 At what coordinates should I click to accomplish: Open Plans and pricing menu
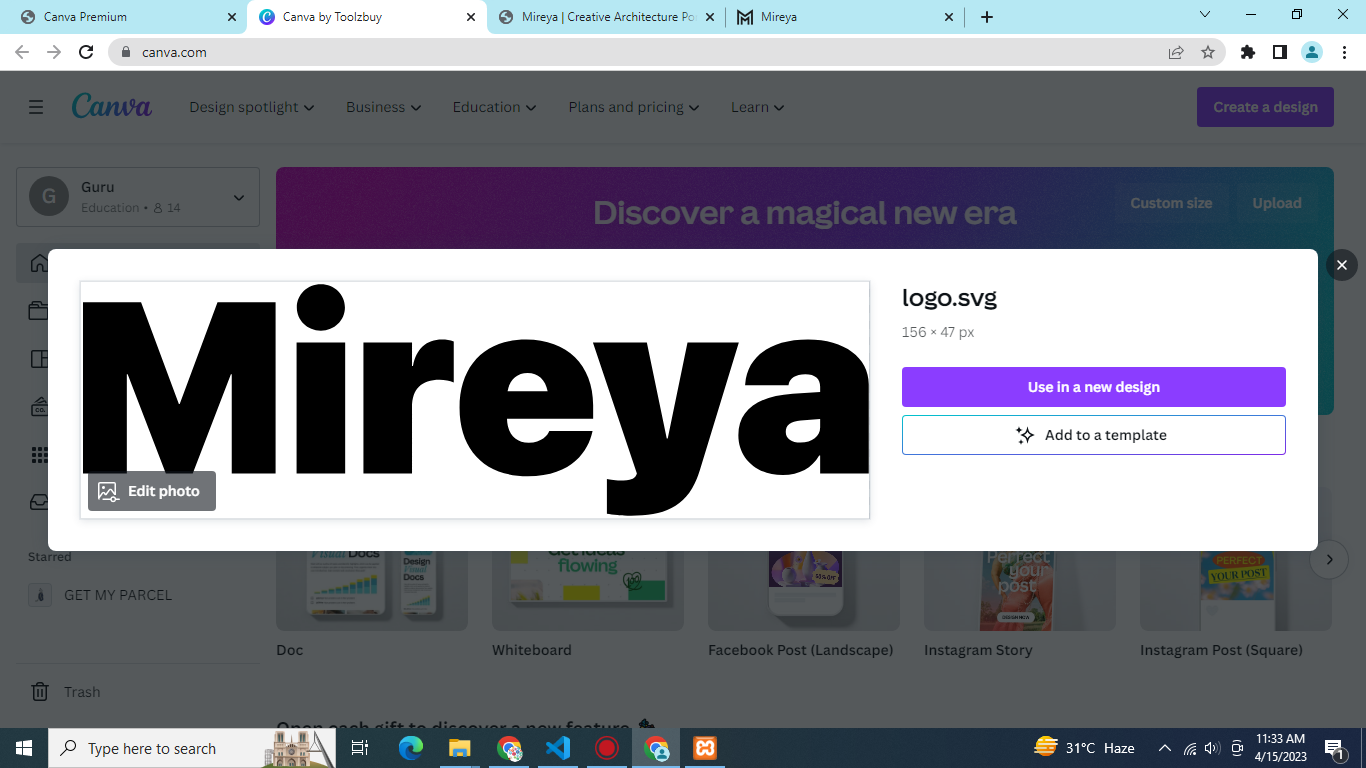633,107
